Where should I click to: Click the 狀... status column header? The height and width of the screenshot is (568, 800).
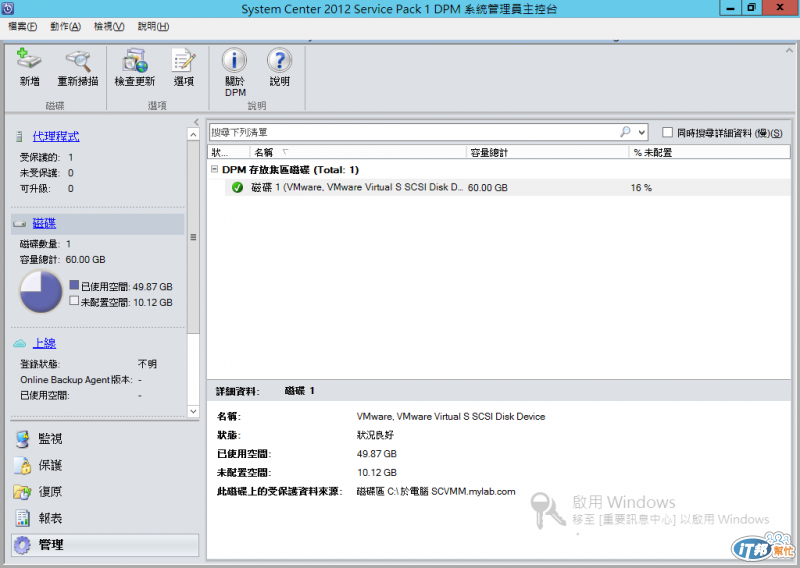click(229, 152)
